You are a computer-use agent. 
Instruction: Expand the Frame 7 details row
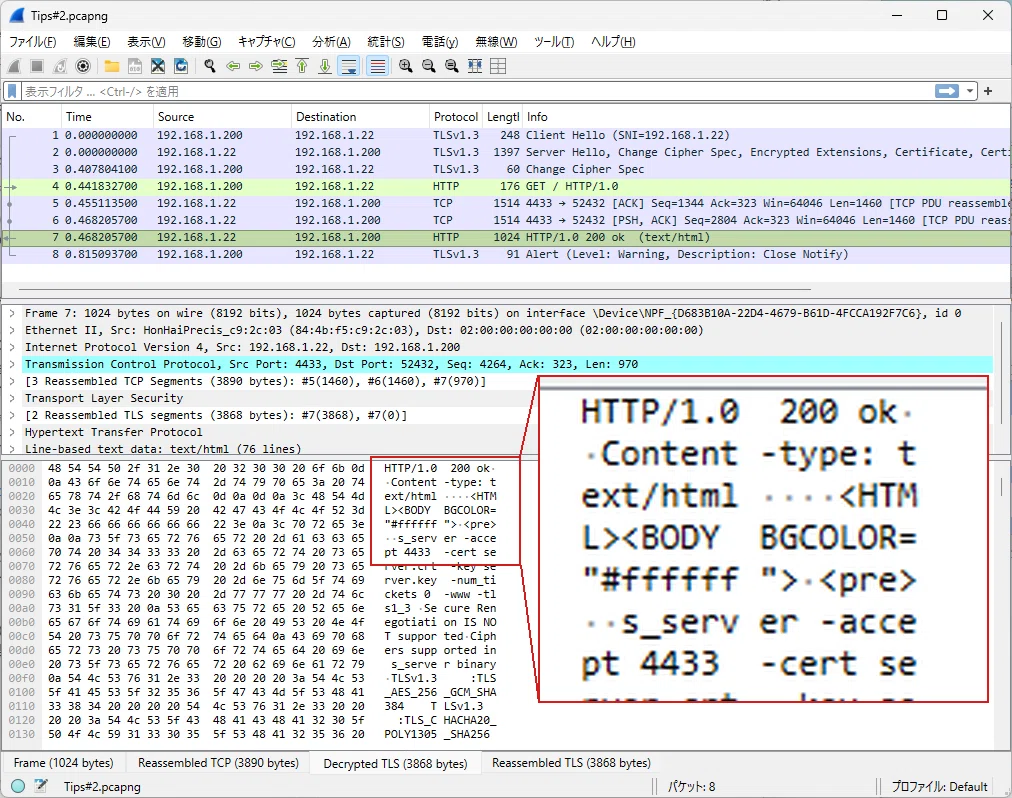click(12, 313)
